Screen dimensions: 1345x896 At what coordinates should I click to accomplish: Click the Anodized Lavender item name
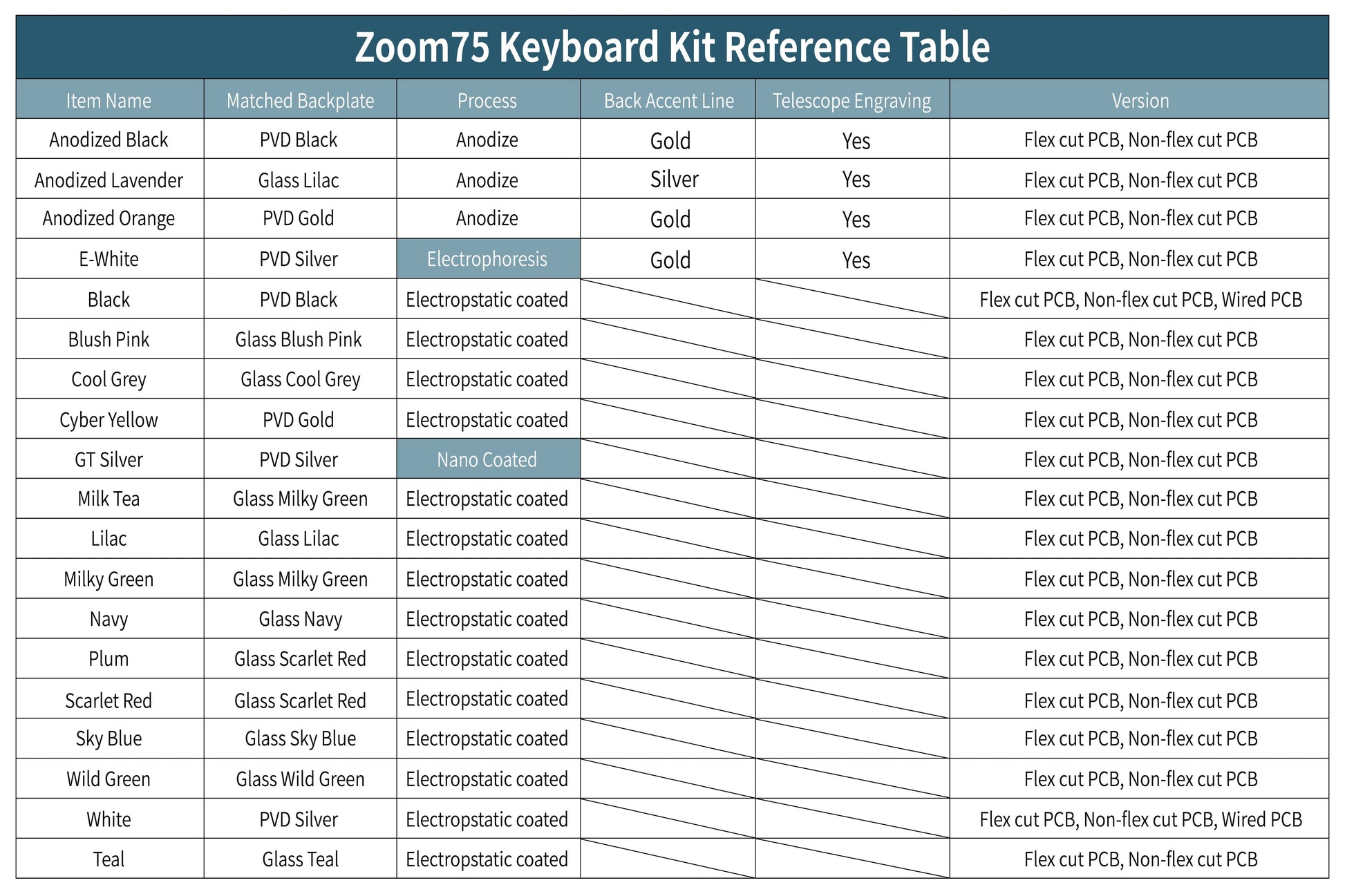[109, 180]
